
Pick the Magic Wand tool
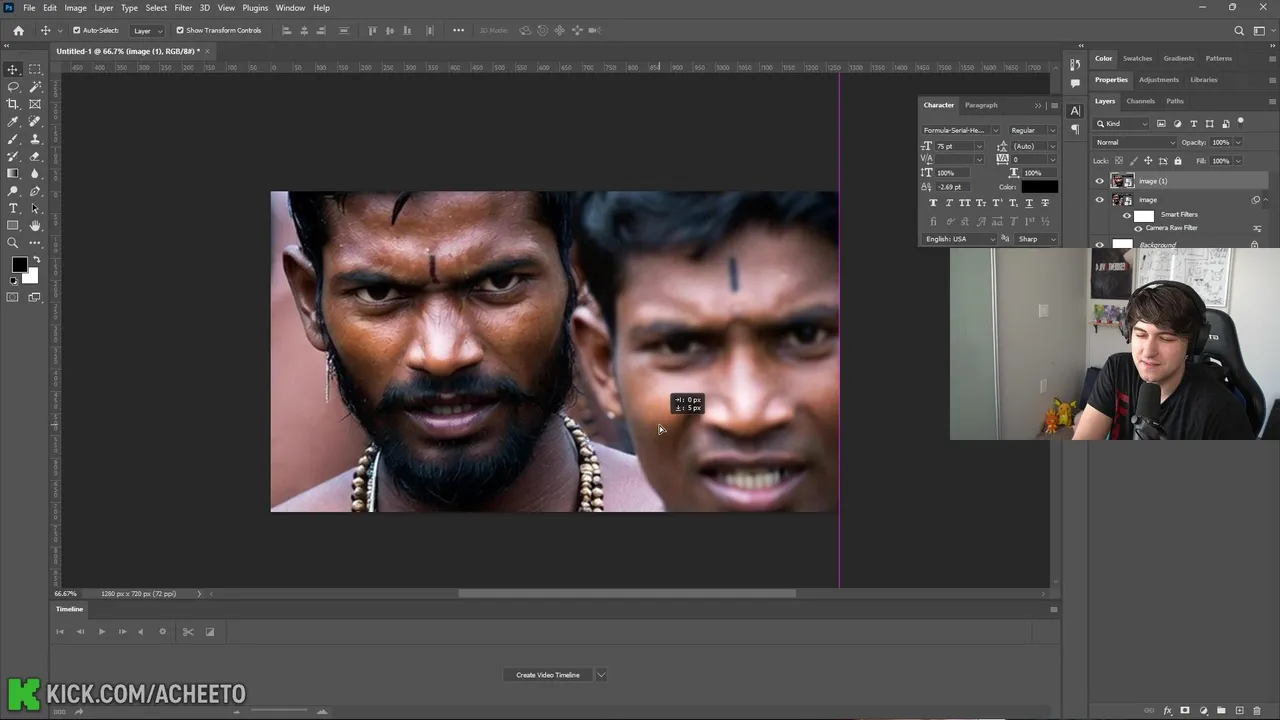pyautogui.click(x=35, y=87)
